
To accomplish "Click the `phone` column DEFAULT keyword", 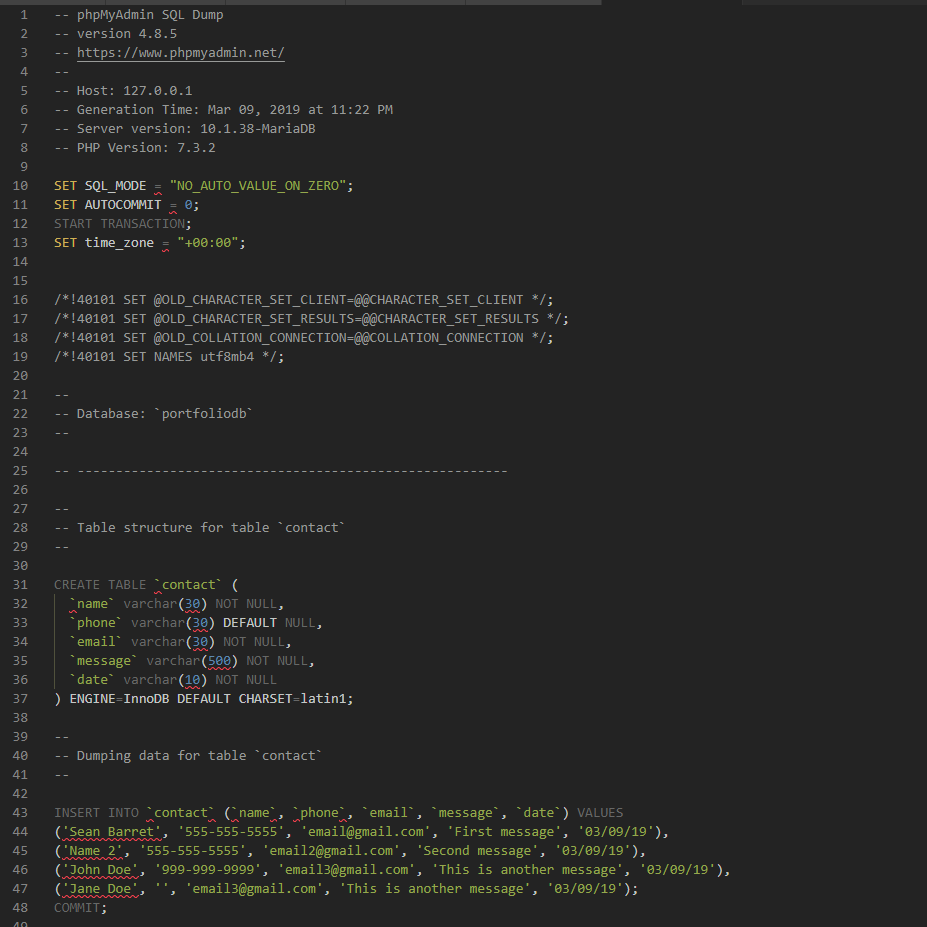I will (249, 623).
